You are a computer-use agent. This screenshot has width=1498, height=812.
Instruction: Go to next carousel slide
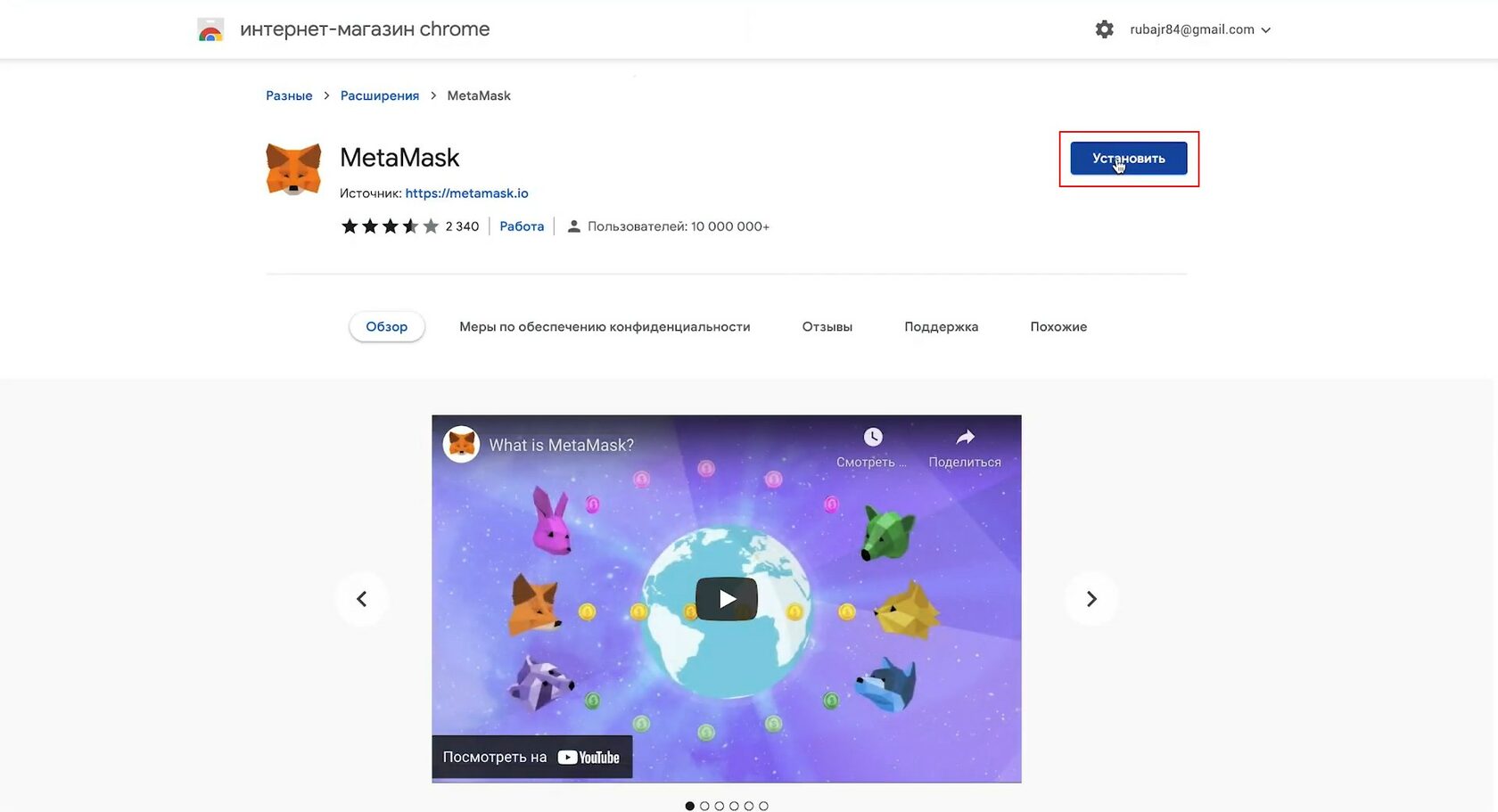[1091, 599]
